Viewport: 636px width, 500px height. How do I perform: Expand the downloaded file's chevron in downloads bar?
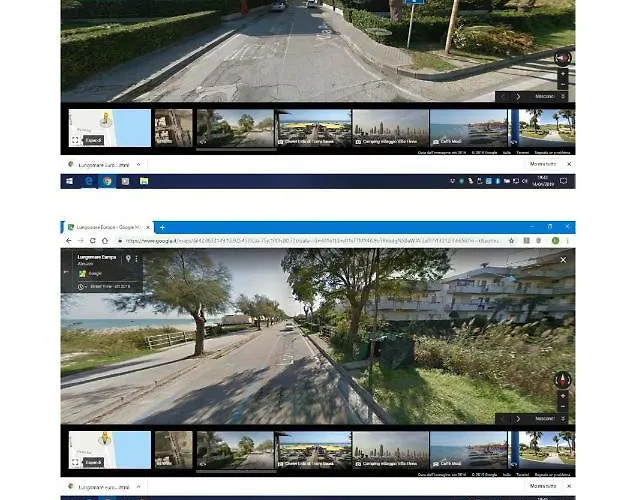point(137,163)
